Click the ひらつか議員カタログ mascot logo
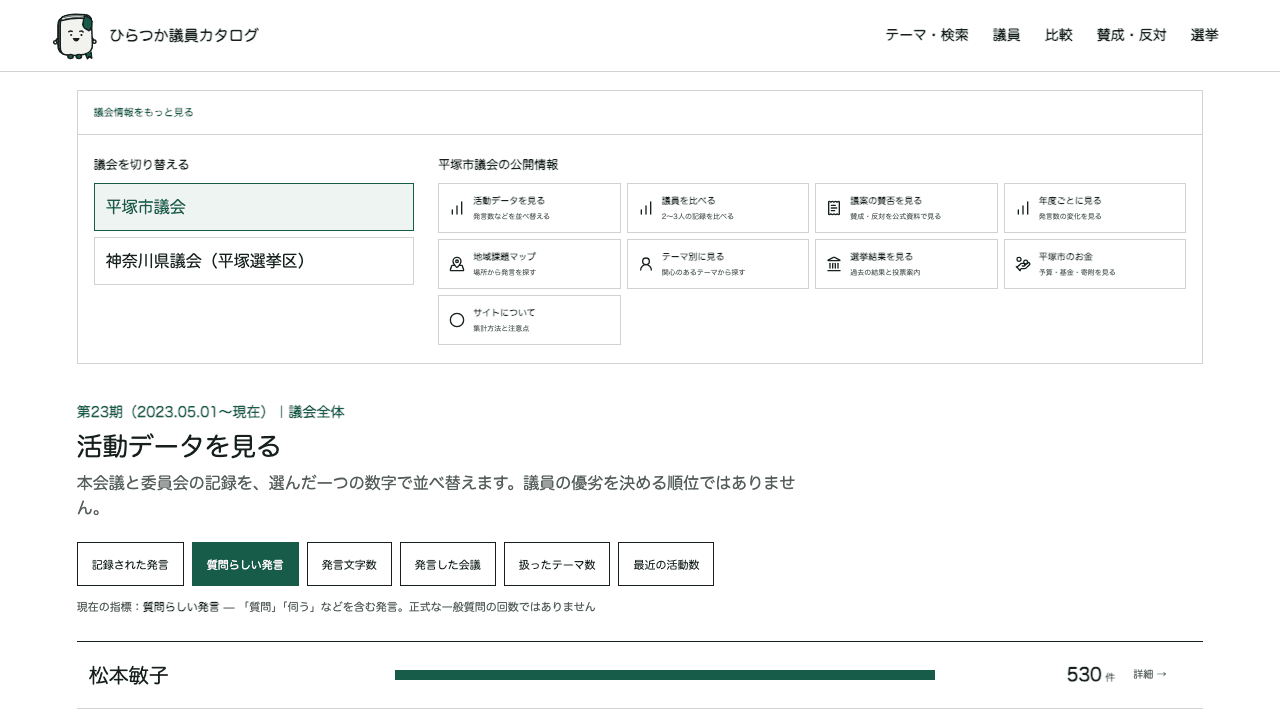Image resolution: width=1280 pixels, height=720 pixels. pyautogui.click(x=74, y=36)
